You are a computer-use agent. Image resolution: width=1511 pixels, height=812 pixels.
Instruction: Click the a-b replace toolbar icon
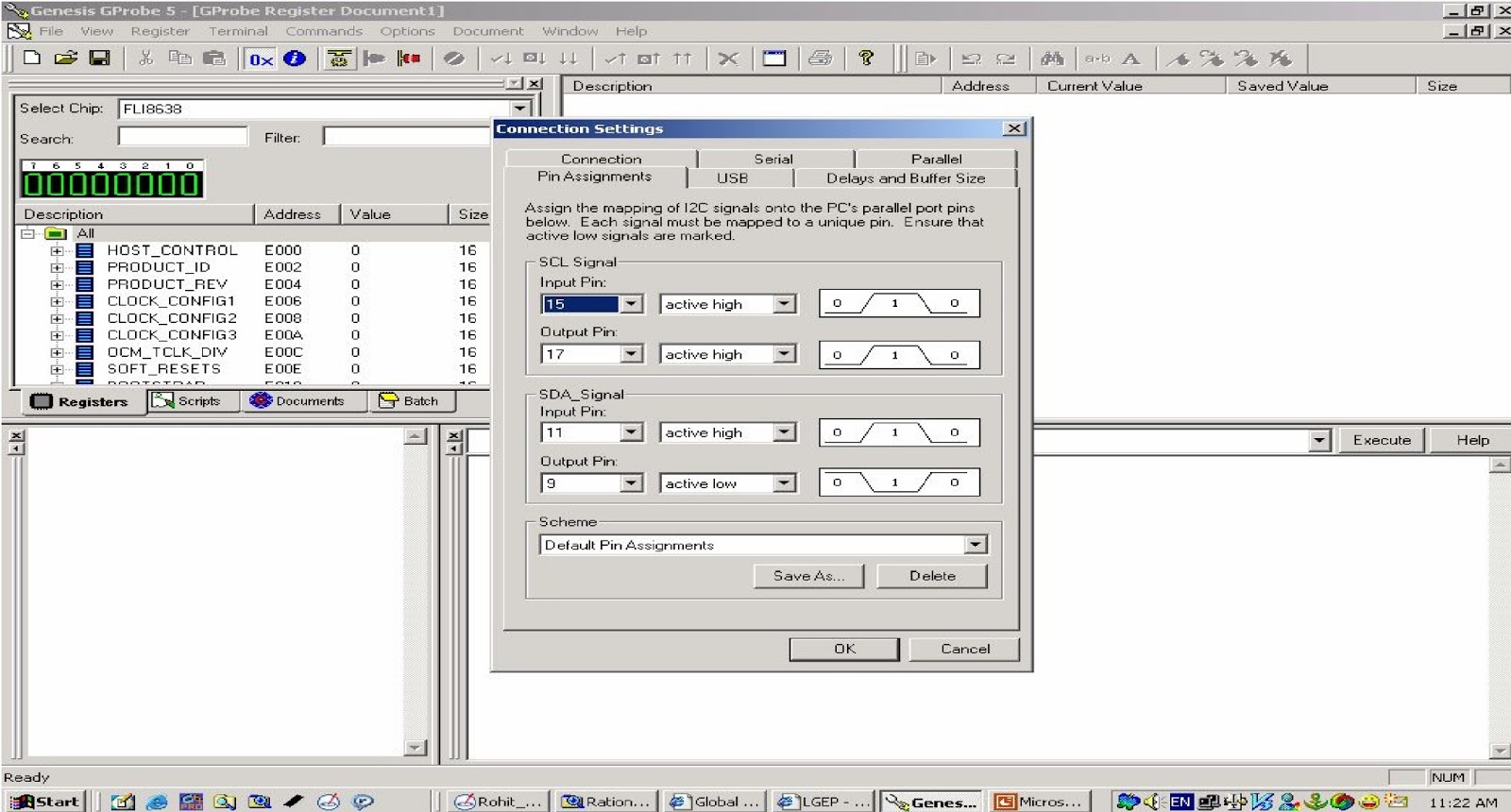coord(1096,59)
